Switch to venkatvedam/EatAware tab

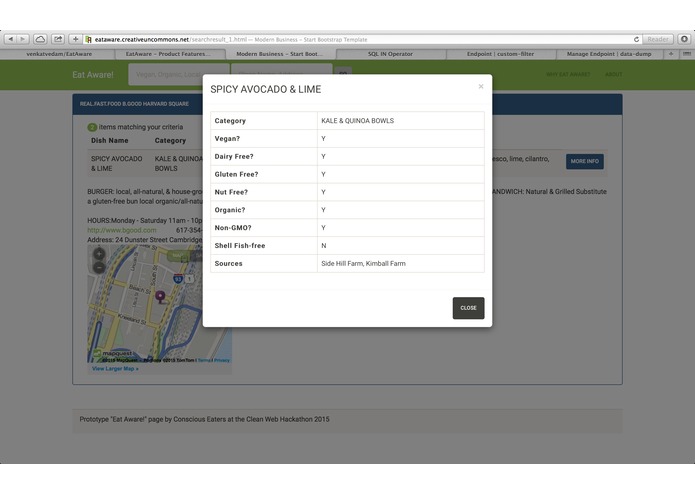click(x=59, y=54)
